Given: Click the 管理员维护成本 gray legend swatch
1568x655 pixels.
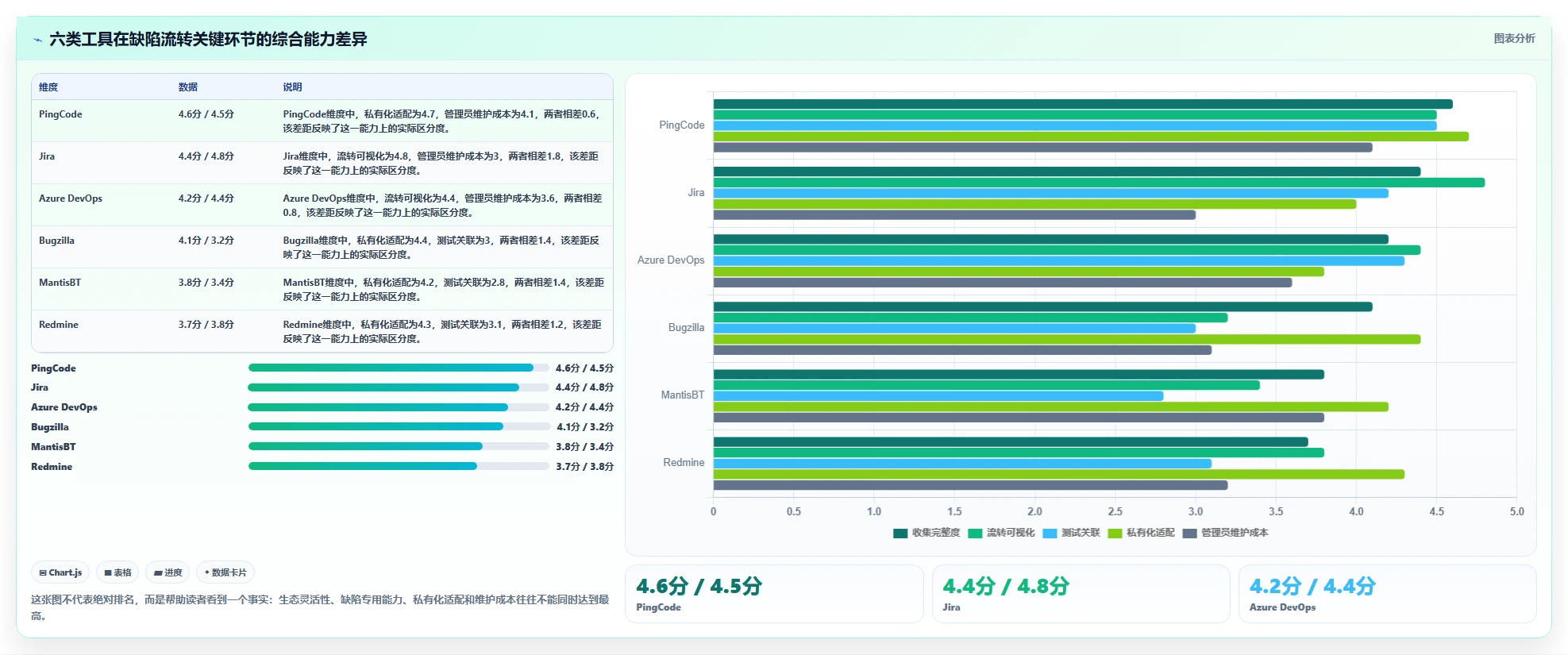Looking at the screenshot, I should click(1189, 533).
